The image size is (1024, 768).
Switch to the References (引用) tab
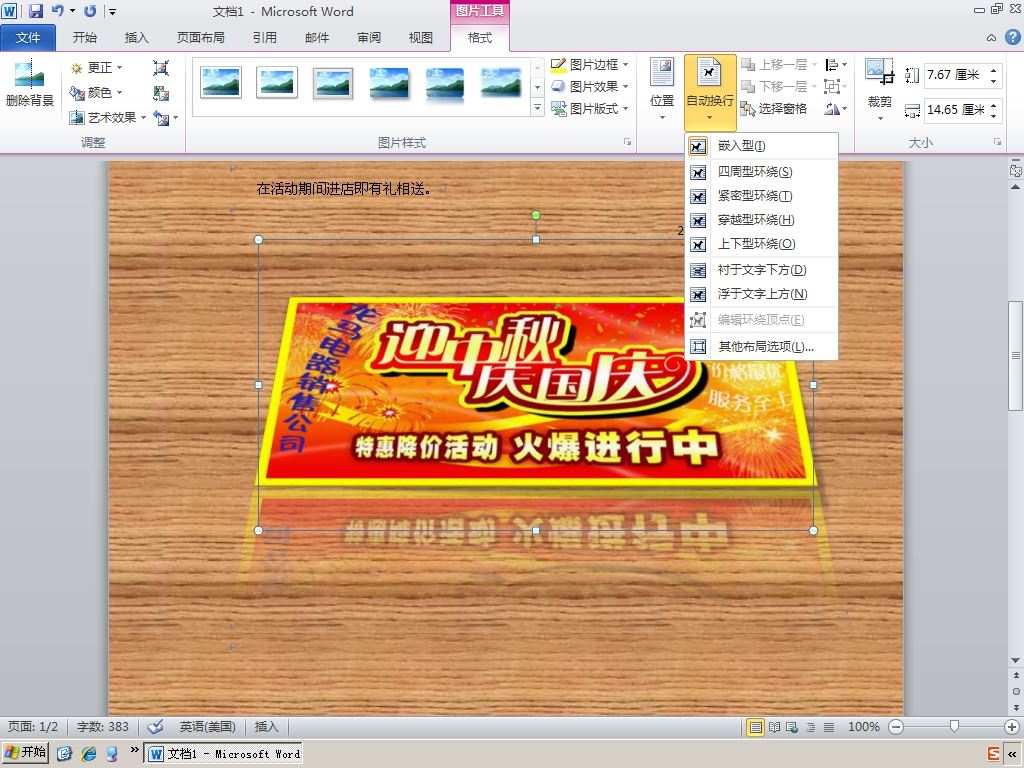click(x=264, y=38)
